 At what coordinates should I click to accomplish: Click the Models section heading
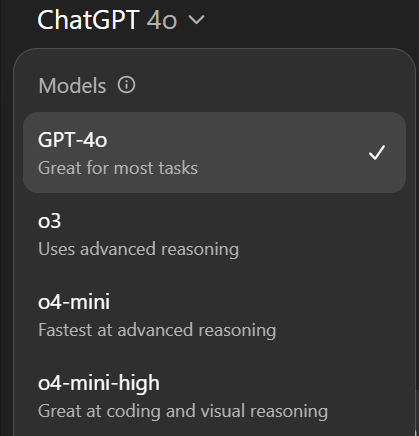point(72,86)
